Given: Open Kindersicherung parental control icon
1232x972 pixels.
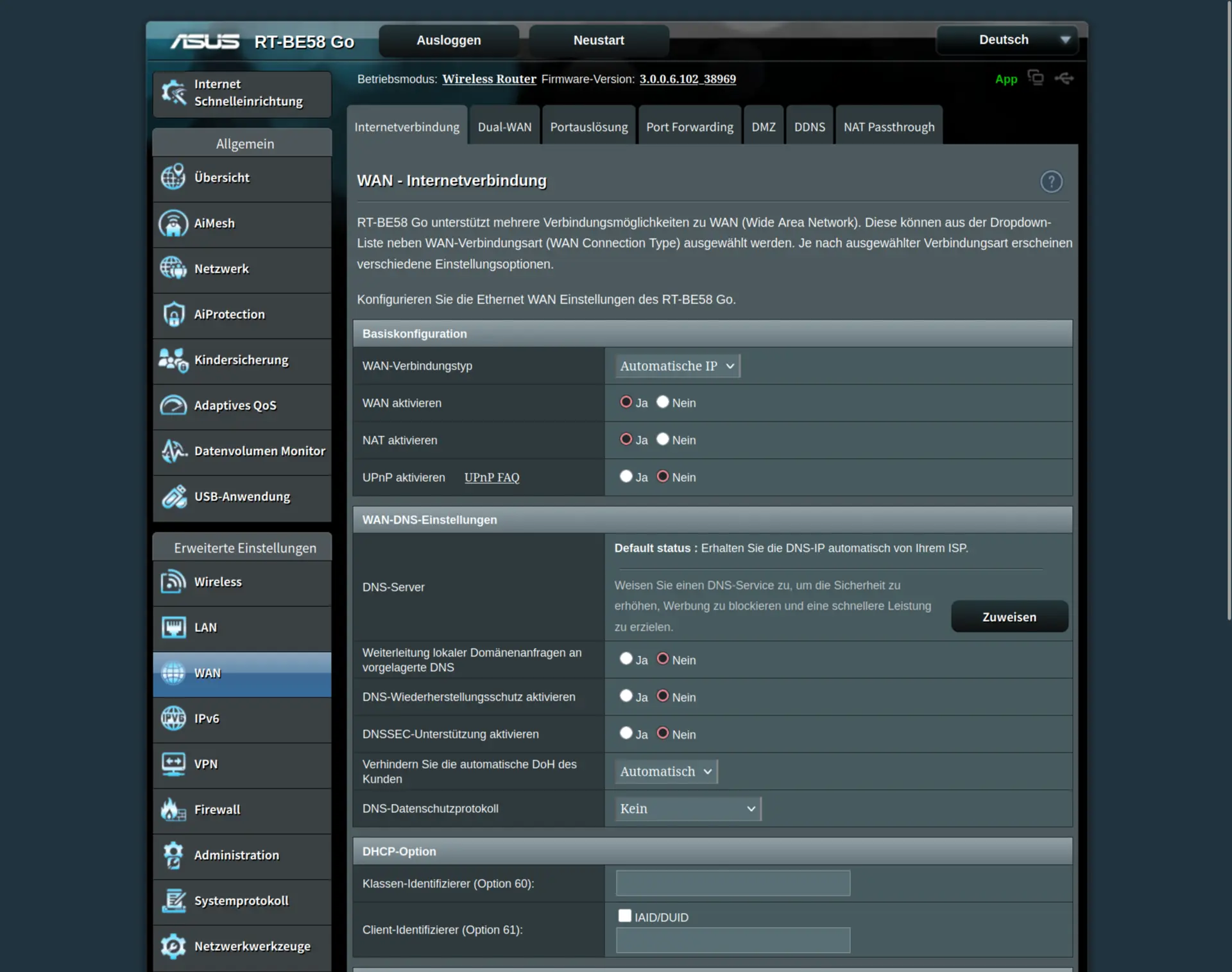Looking at the screenshot, I should (x=173, y=361).
